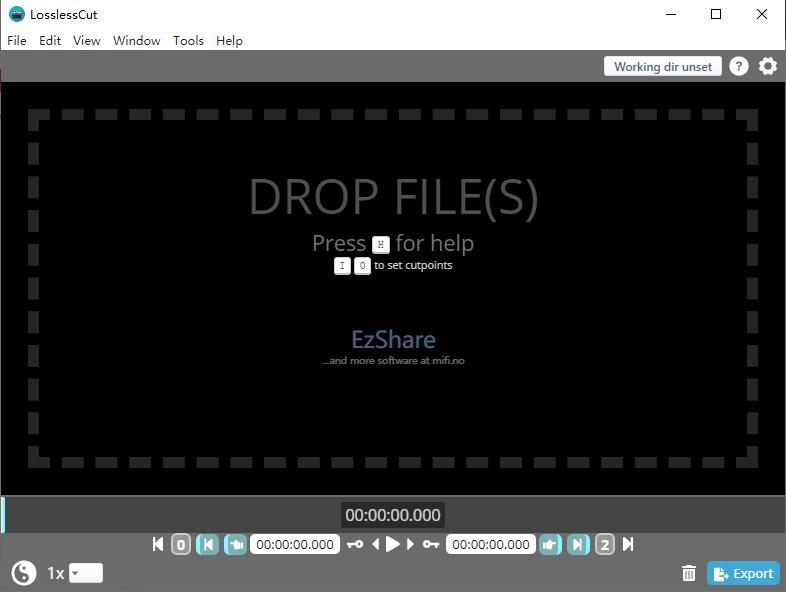Viewport: 786px width, 592px height.
Task: Jump to cut start marker
Action: (x=208, y=544)
